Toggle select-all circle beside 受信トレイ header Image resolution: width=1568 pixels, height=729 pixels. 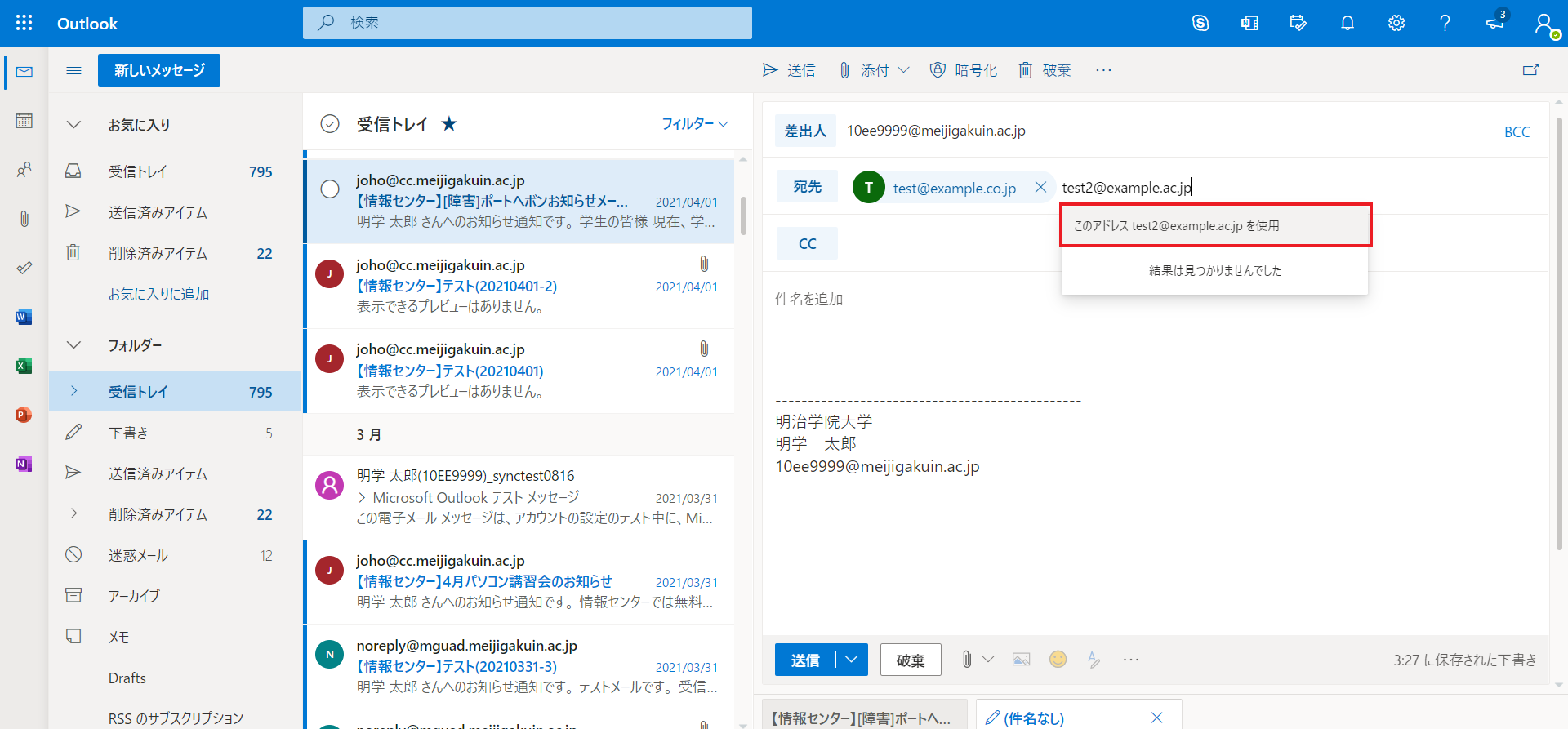pos(330,124)
